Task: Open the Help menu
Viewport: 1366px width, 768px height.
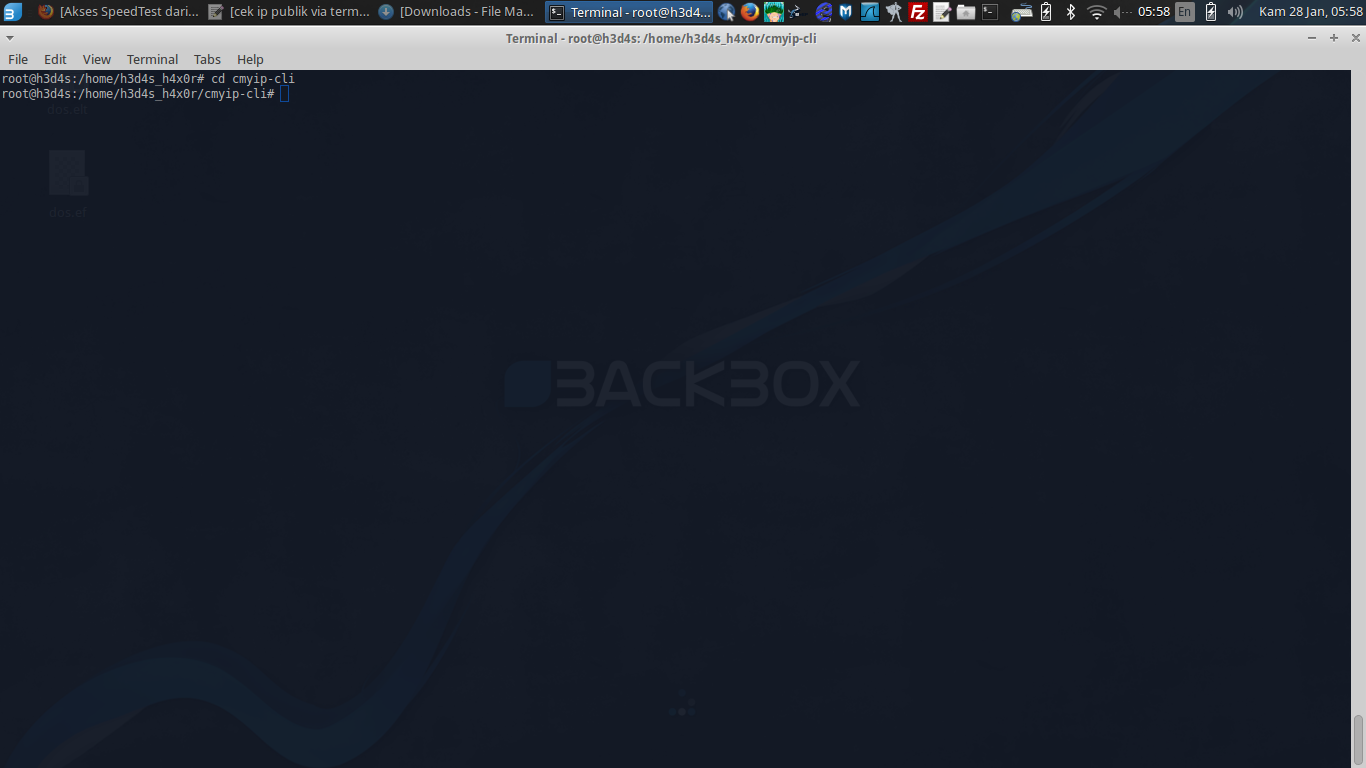Action: pyautogui.click(x=250, y=59)
